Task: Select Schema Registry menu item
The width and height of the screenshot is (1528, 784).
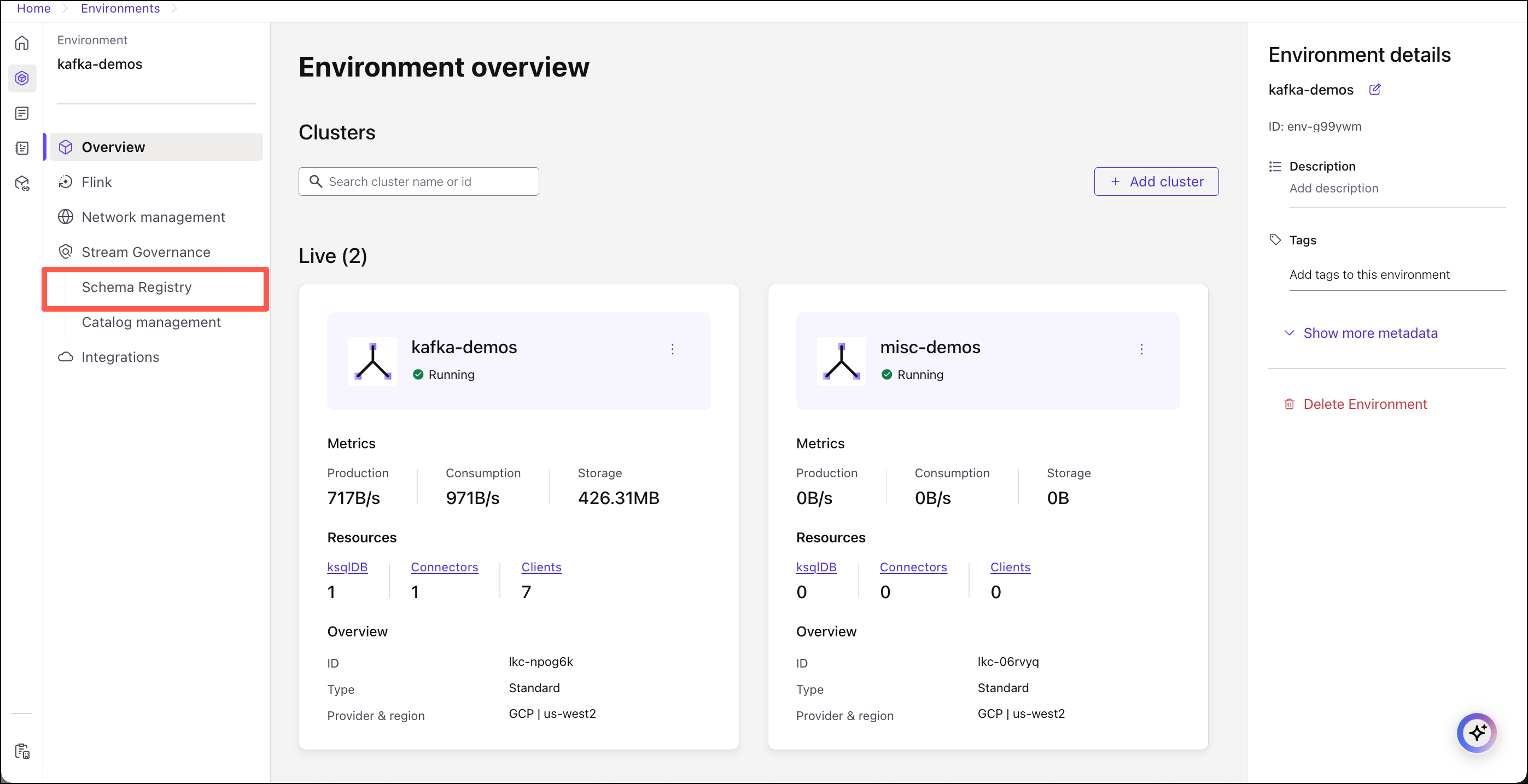Action: 136,287
